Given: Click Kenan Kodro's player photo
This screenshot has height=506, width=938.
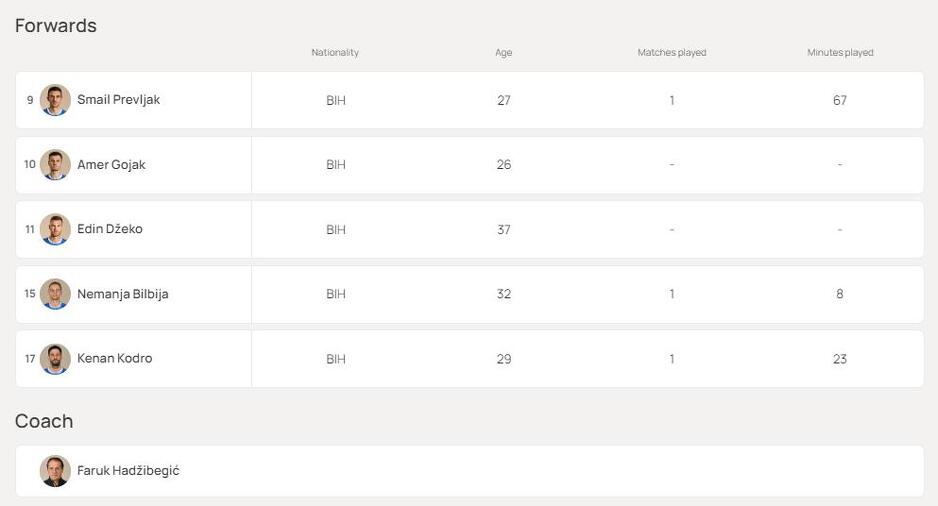Looking at the screenshot, I should [x=55, y=359].
